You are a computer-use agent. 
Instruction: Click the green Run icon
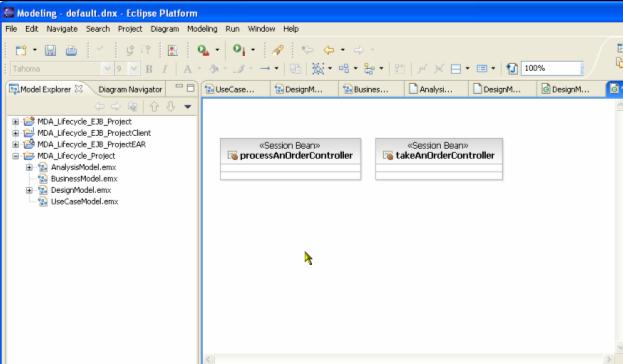pos(239,50)
